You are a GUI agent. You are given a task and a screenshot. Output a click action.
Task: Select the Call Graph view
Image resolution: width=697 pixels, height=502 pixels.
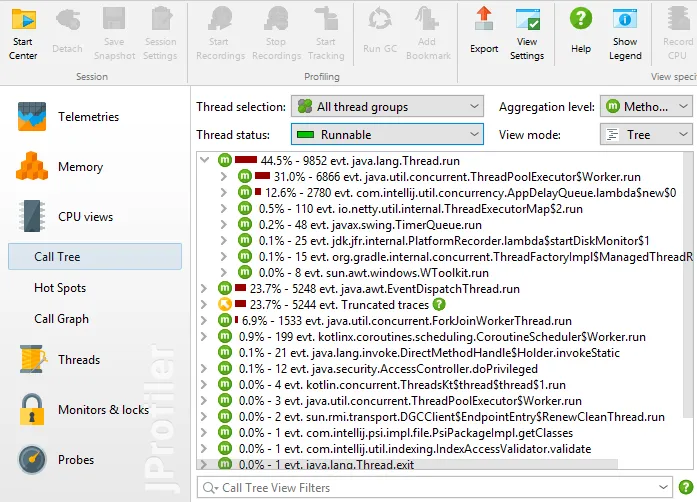coord(61,319)
